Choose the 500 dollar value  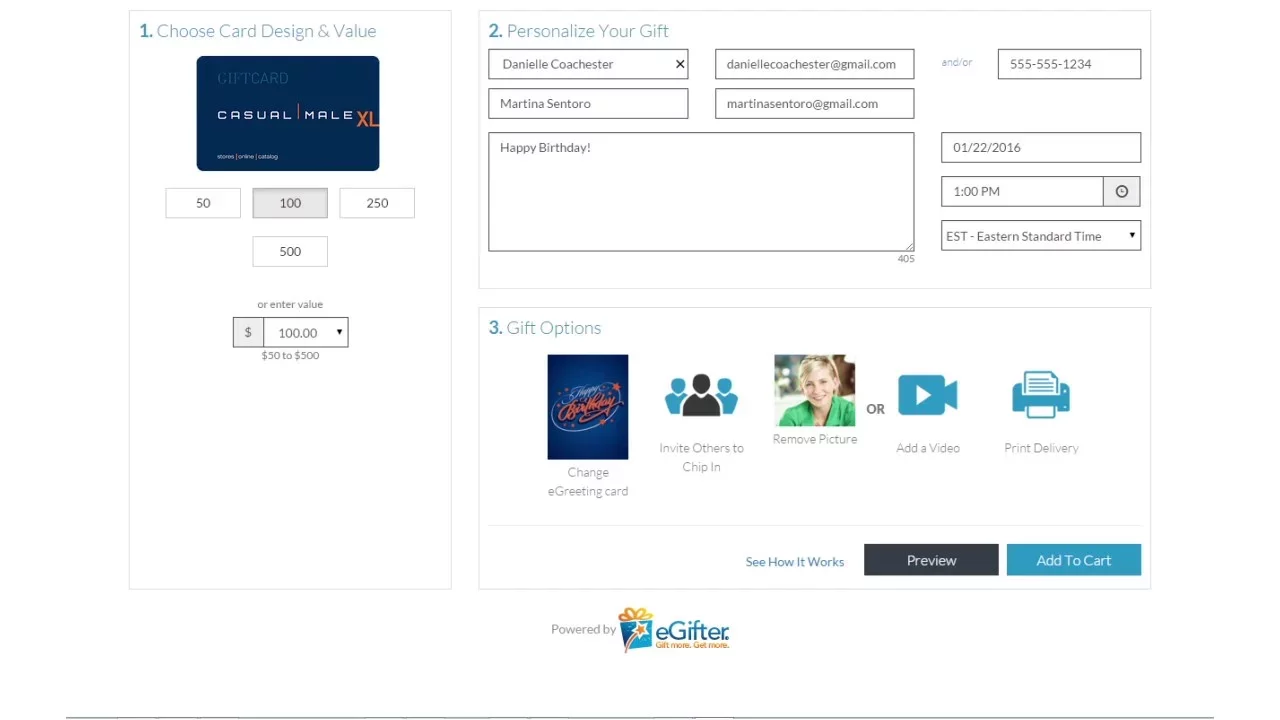(290, 251)
